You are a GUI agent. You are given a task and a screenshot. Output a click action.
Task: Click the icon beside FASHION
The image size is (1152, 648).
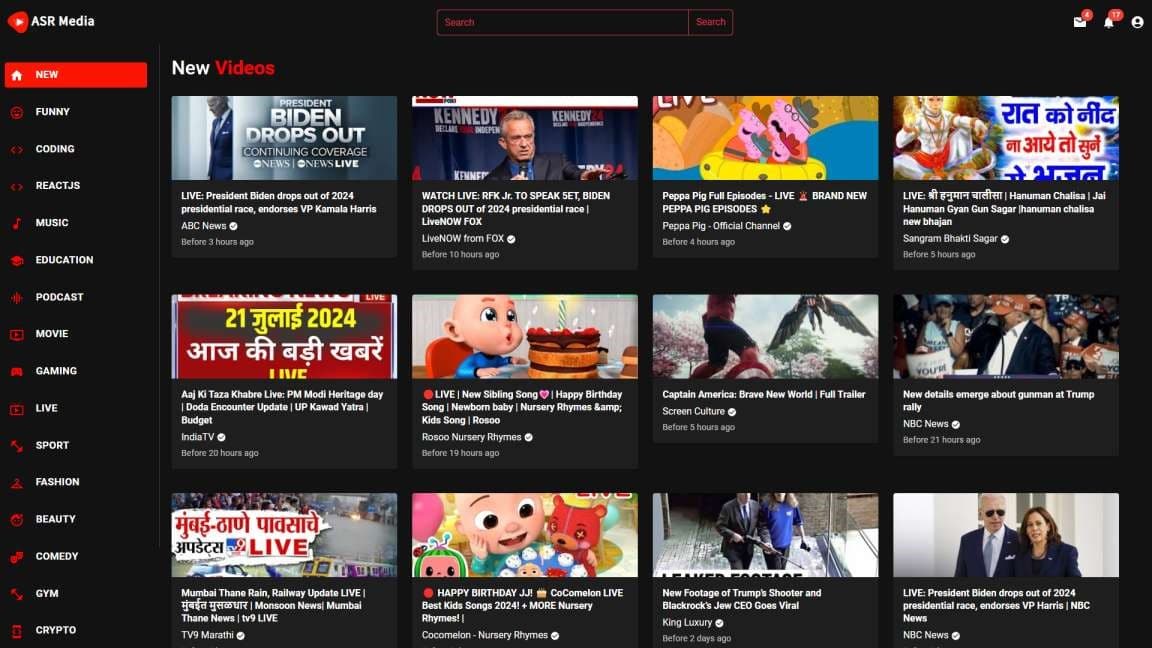(17, 483)
